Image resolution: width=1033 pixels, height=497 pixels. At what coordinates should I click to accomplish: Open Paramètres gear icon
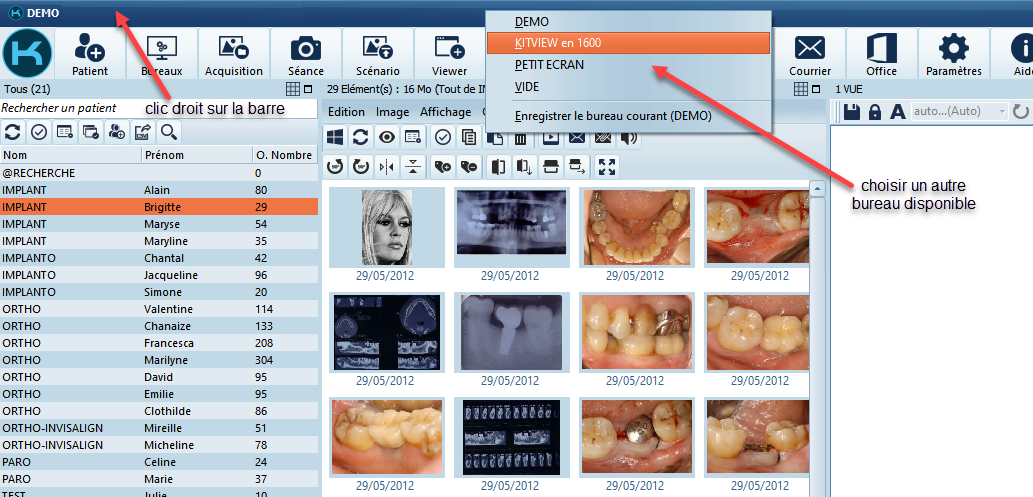953,53
